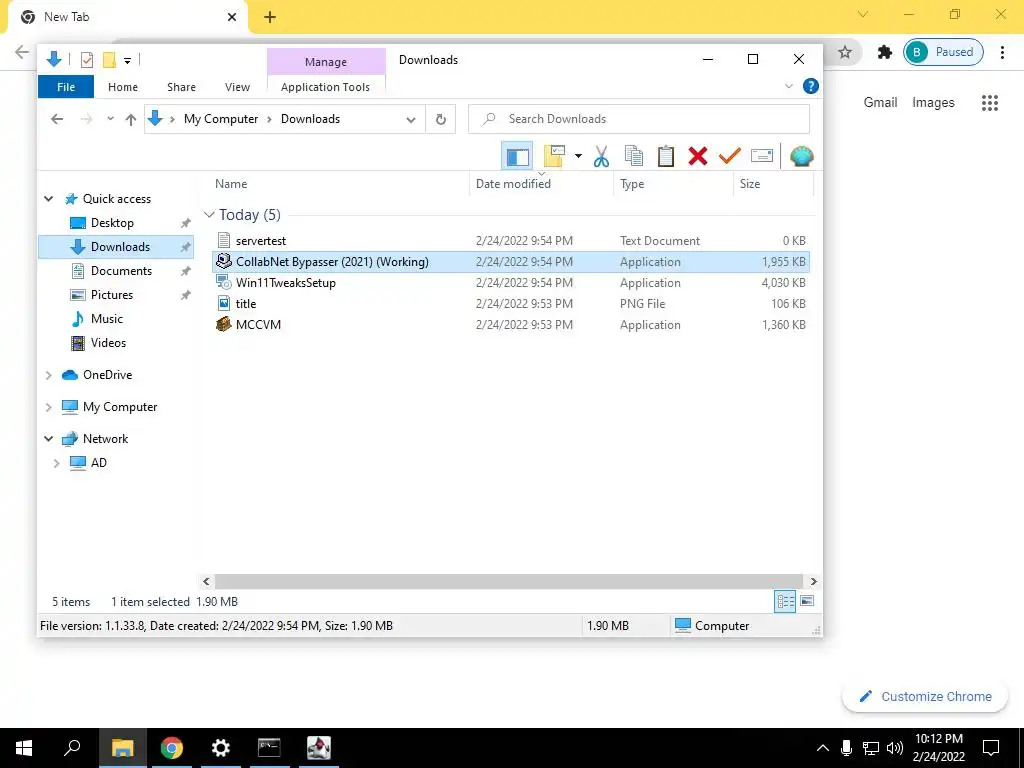Open the Chrome three-dot menu

[1002, 52]
